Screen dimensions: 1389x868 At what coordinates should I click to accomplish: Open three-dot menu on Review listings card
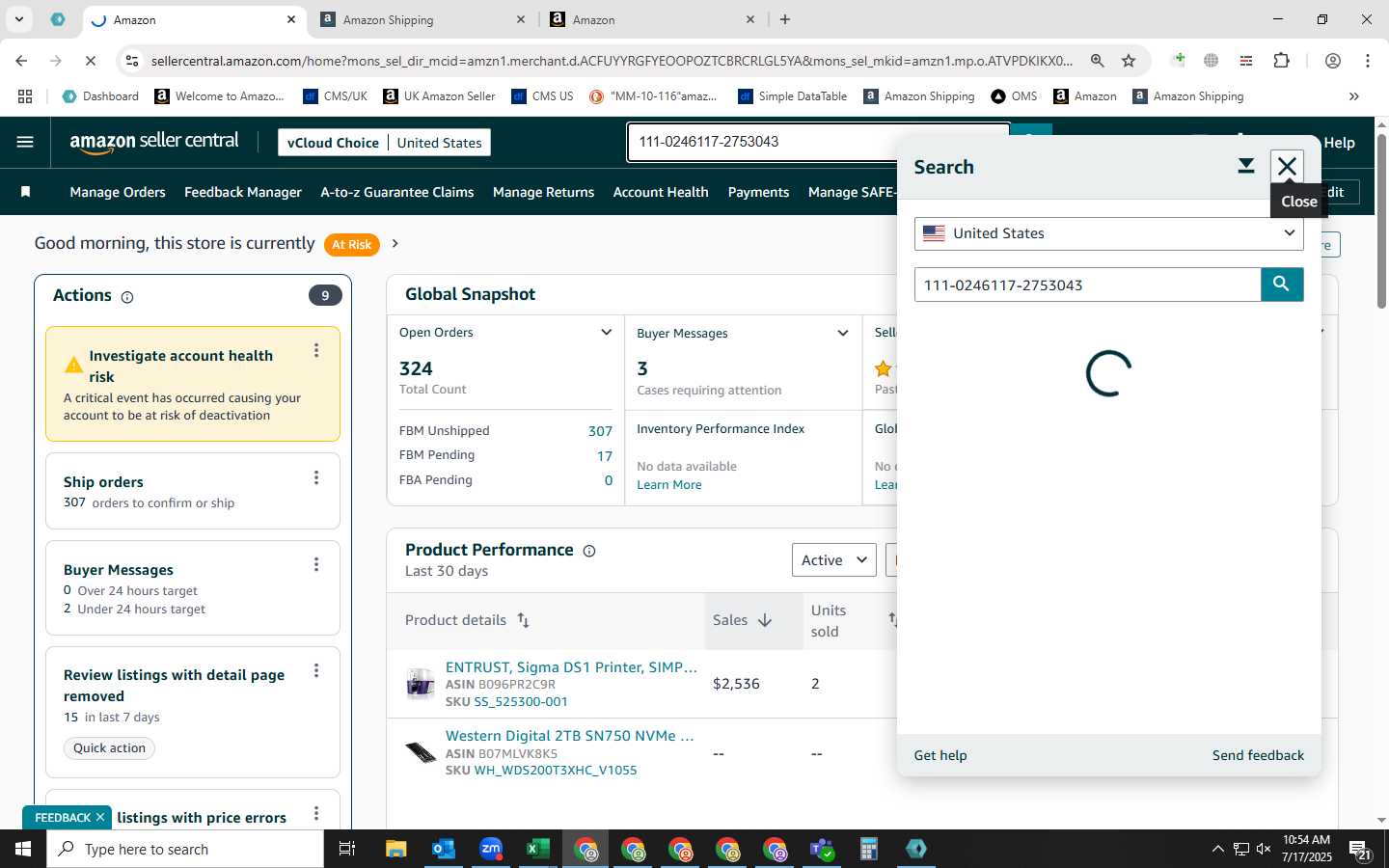pyautogui.click(x=316, y=671)
